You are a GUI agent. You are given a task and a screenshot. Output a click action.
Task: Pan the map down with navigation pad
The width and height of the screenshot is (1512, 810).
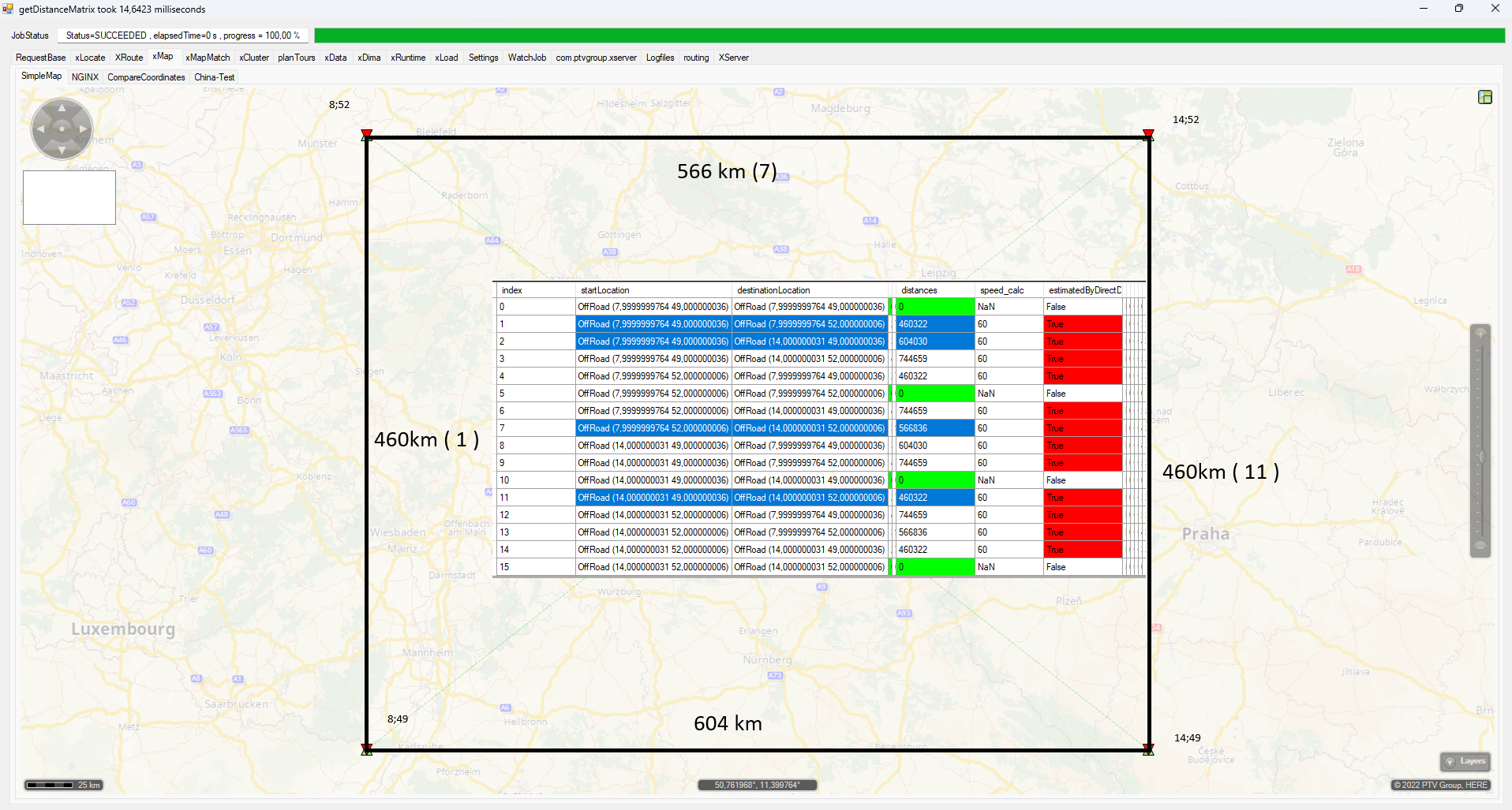[x=62, y=149]
